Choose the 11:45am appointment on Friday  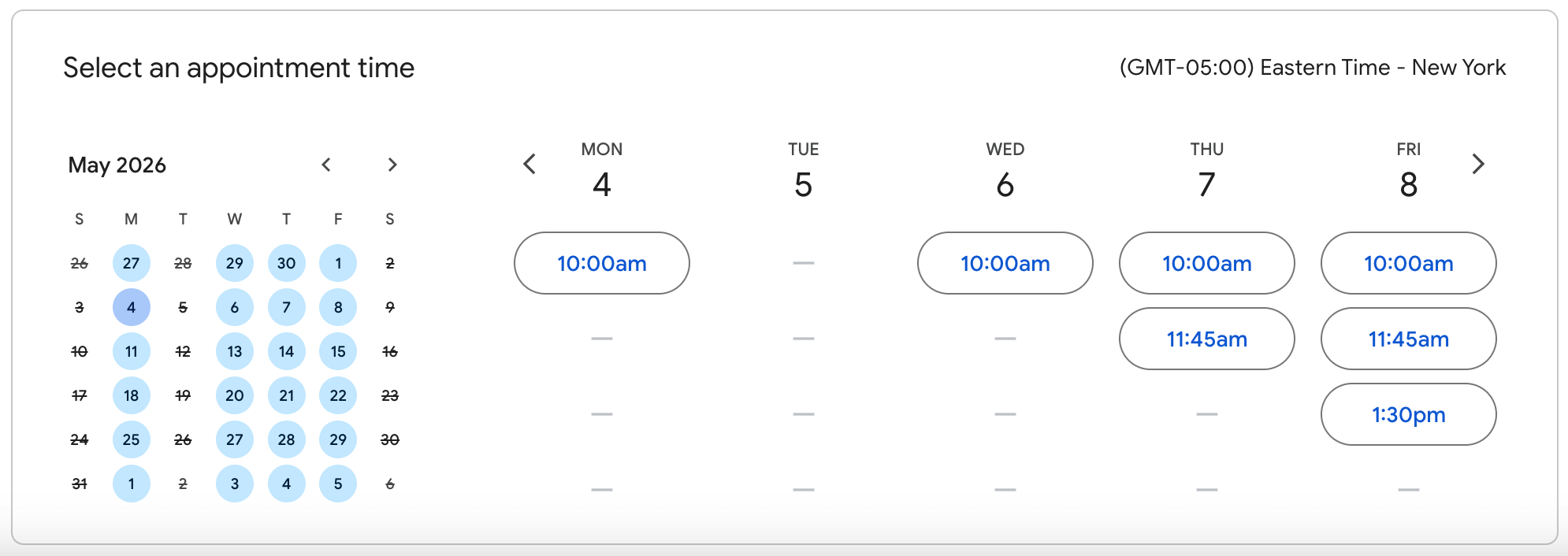[1408, 339]
